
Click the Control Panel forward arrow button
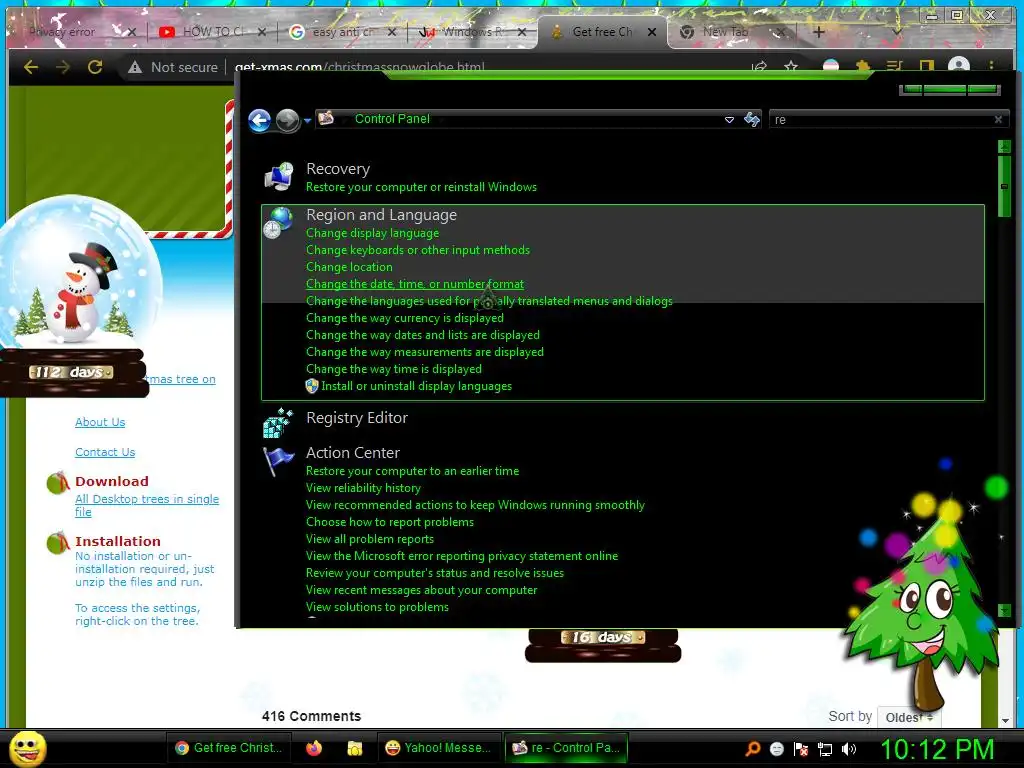(x=287, y=120)
